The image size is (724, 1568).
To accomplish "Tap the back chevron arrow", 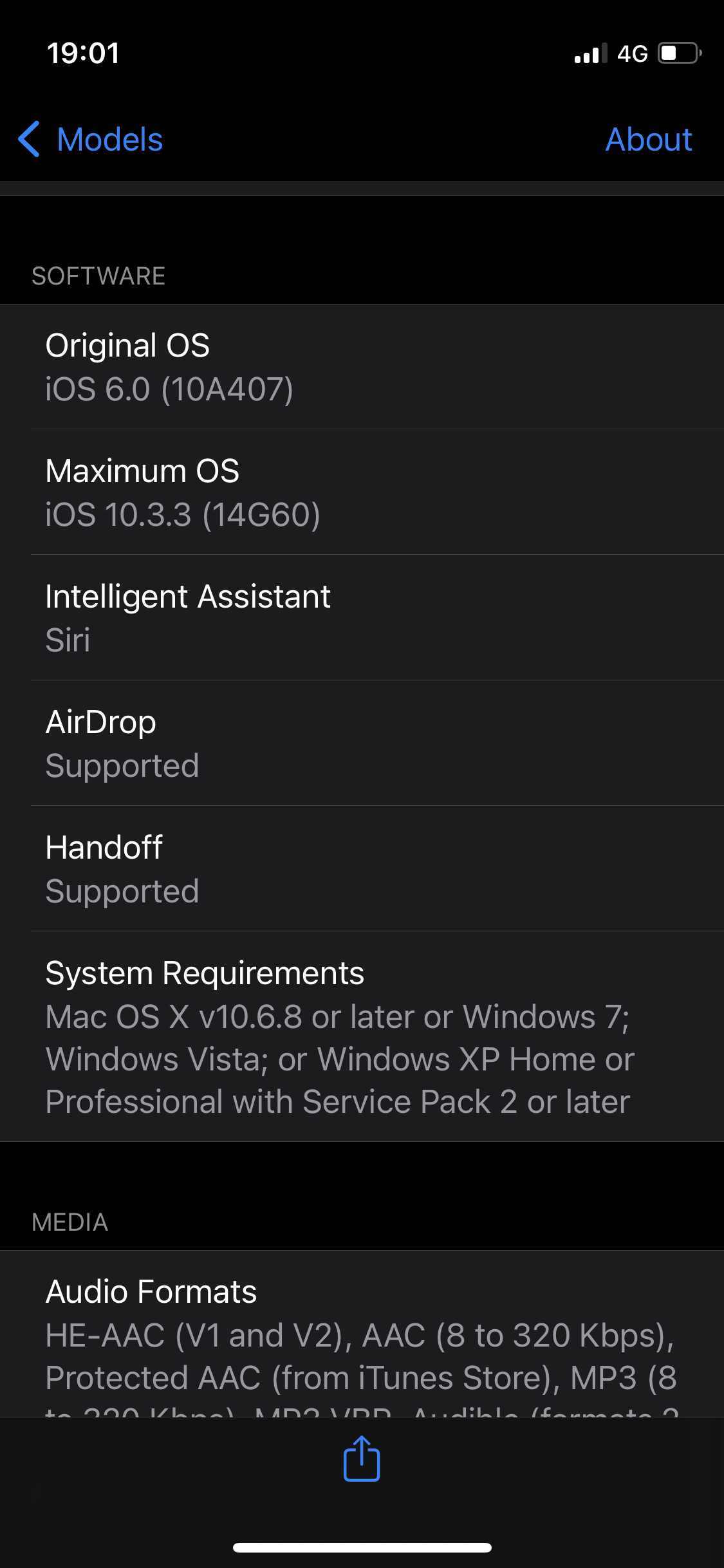I will coord(30,139).
